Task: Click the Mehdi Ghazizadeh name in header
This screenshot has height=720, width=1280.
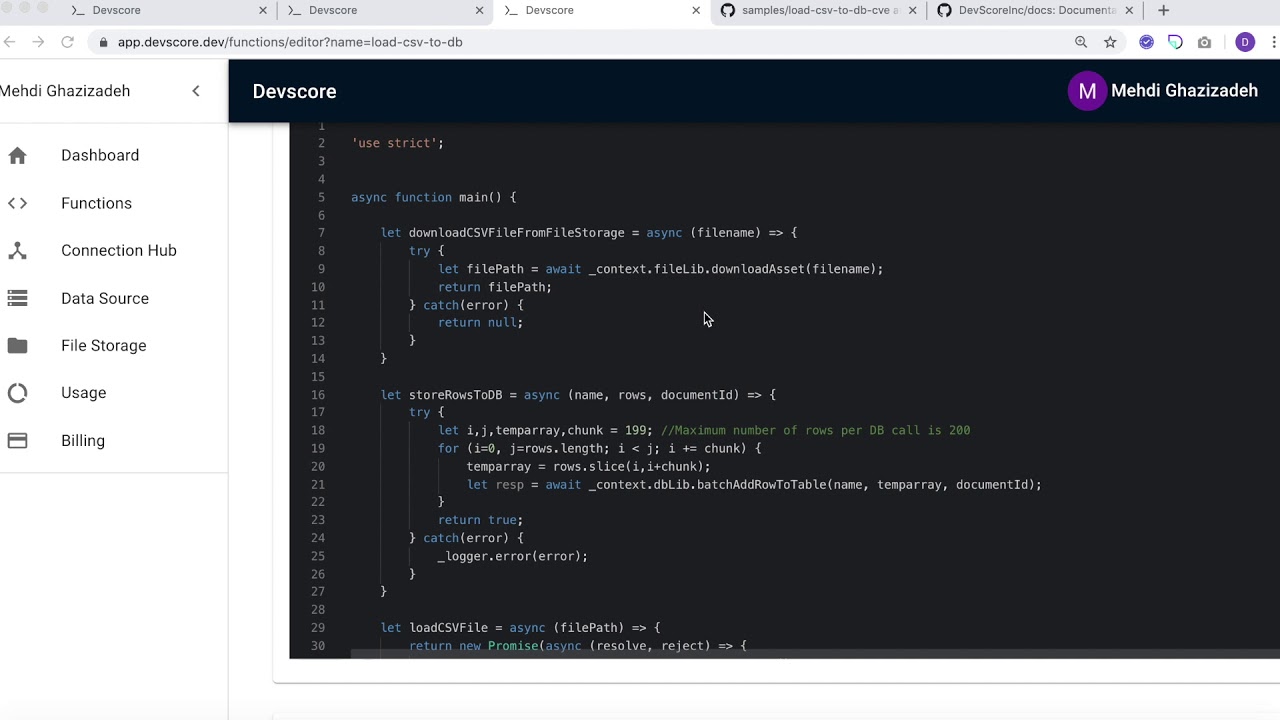Action: 1184,91
